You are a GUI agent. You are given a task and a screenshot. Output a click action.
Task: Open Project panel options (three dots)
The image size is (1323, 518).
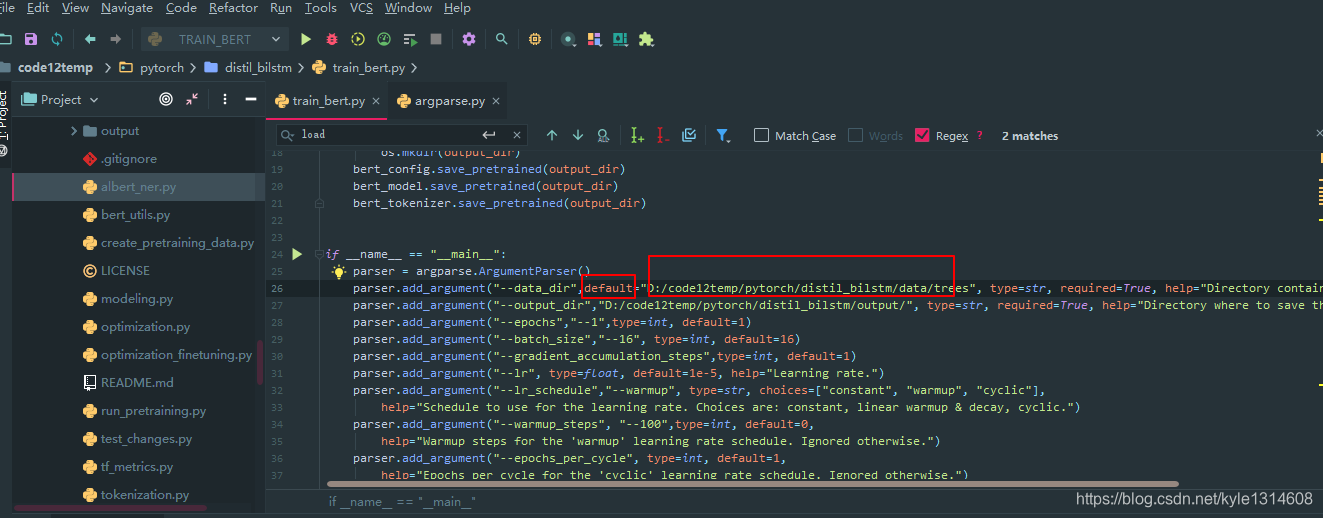pyautogui.click(x=225, y=99)
